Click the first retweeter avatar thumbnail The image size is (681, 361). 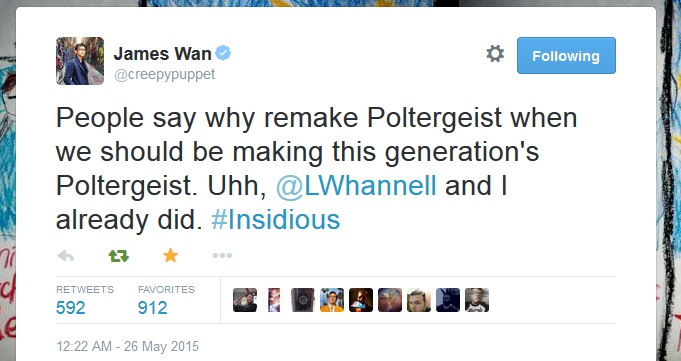tap(245, 300)
